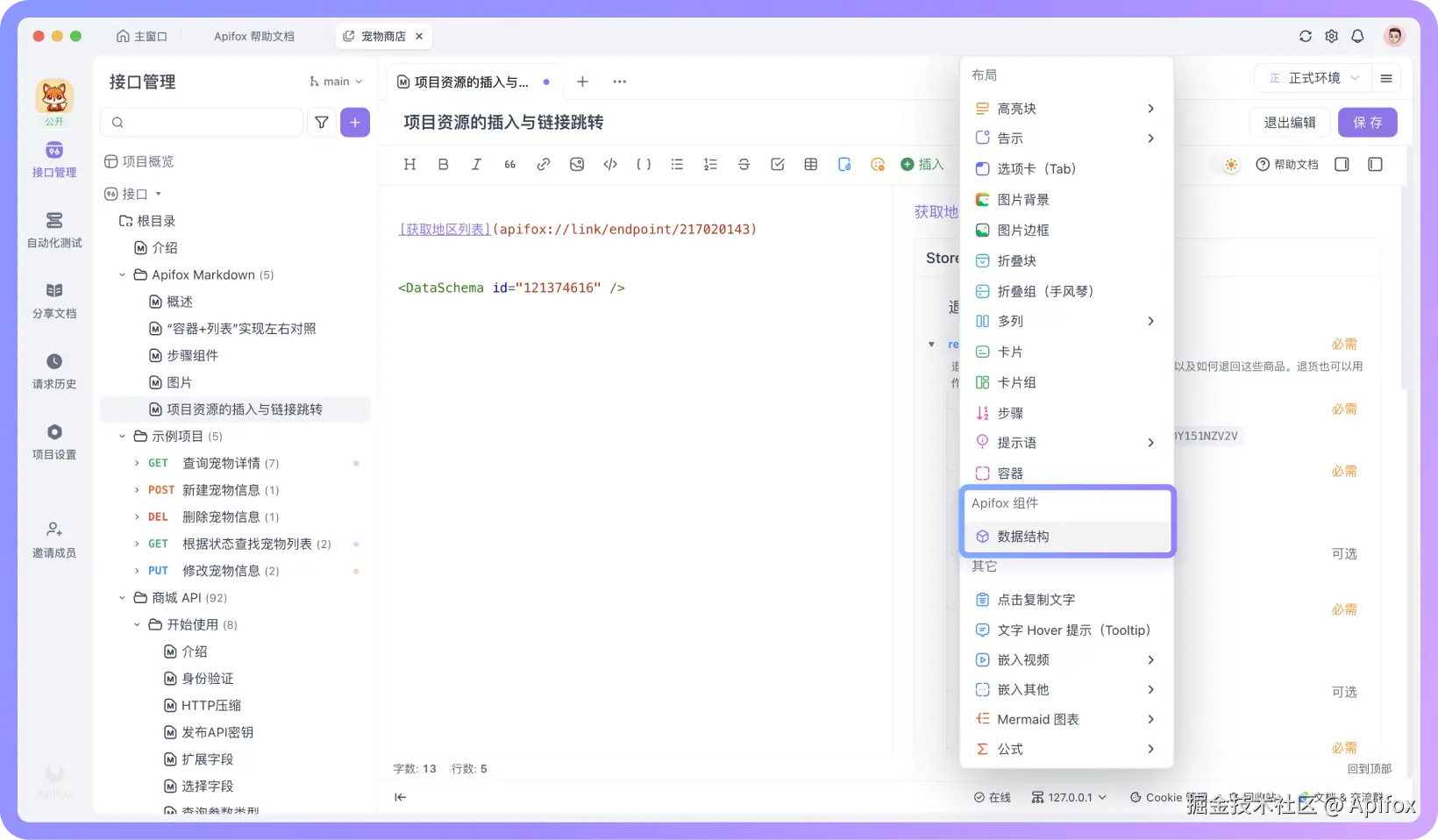Toggle the last layout panel icon in toolbar
Viewport: 1438px width, 840px height.
pyautogui.click(x=1375, y=165)
